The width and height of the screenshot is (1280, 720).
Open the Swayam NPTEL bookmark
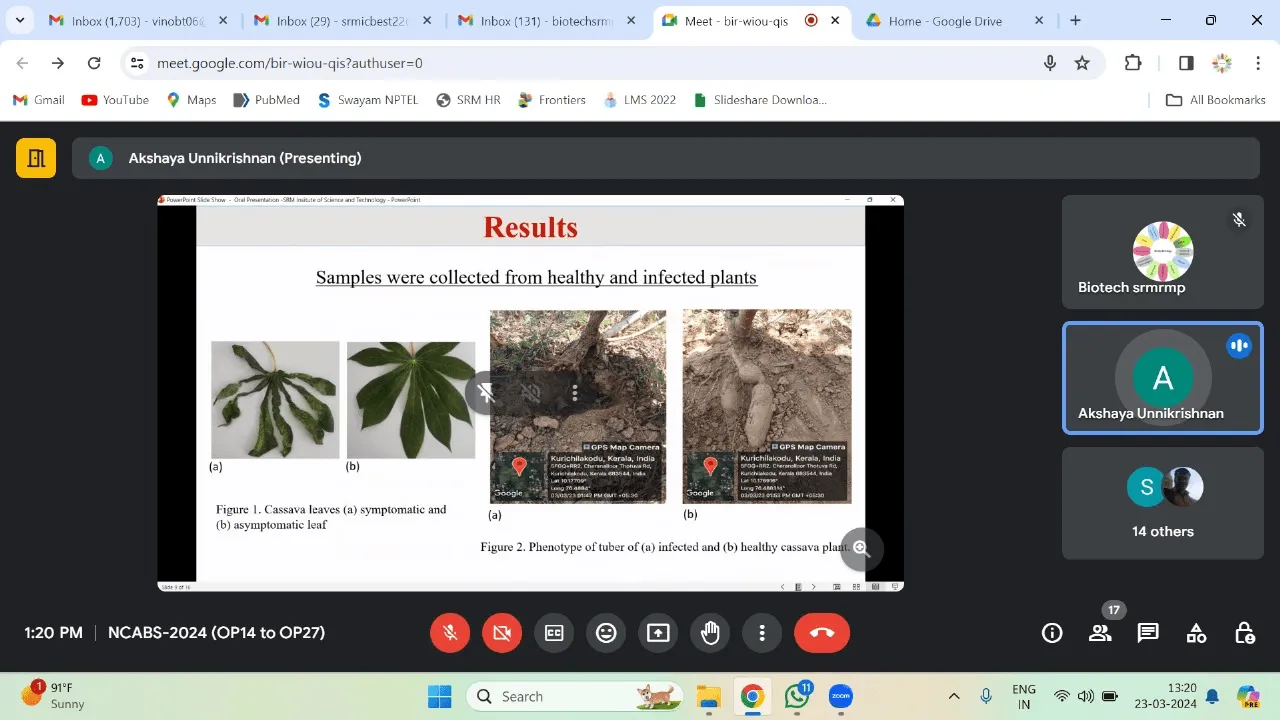pos(367,100)
